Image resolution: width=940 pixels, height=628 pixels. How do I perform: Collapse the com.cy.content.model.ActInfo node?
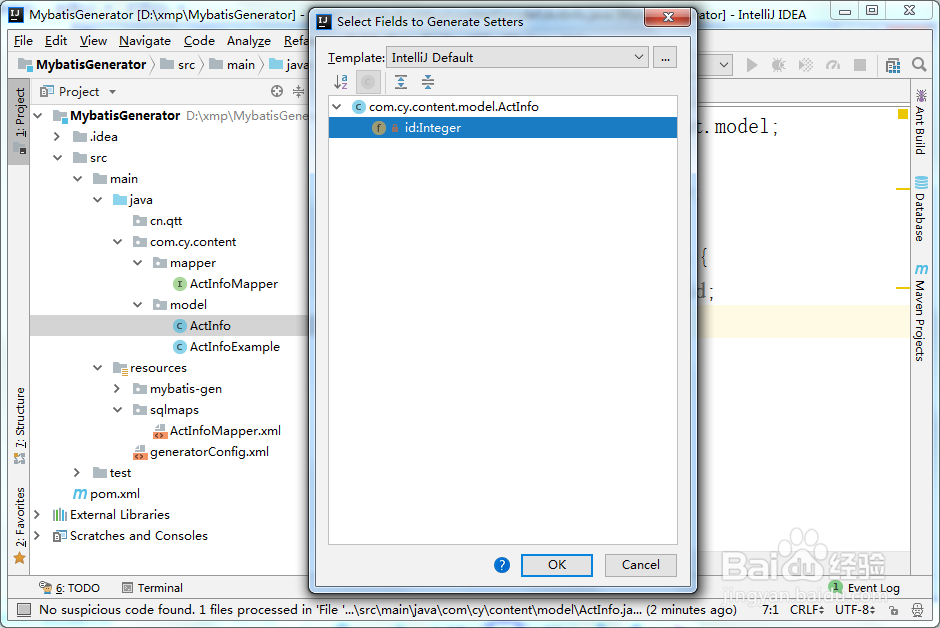[337, 107]
